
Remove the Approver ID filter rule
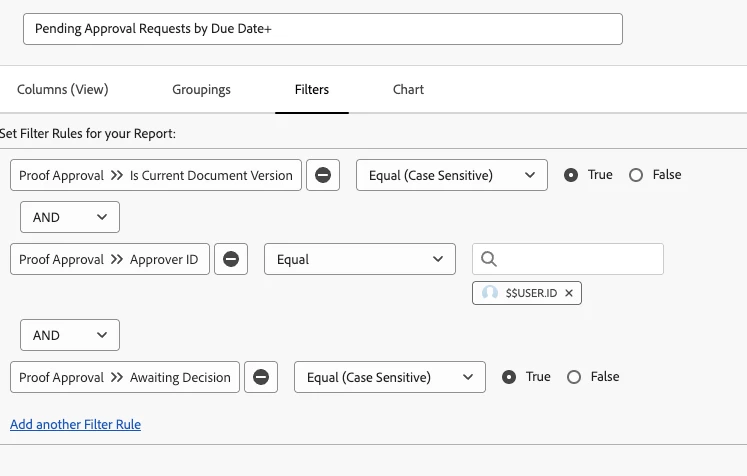(x=230, y=259)
